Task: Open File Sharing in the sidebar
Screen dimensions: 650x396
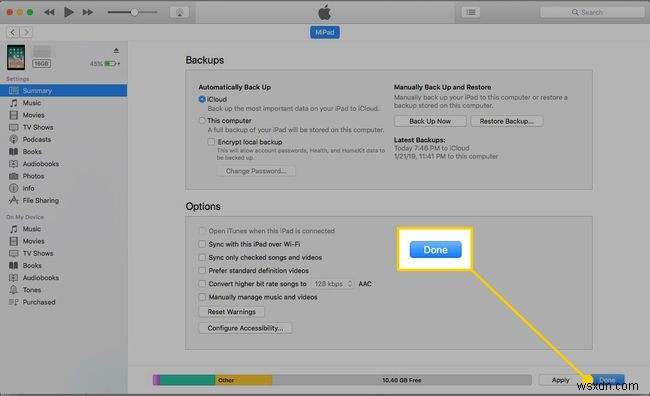Action: (x=63, y=200)
